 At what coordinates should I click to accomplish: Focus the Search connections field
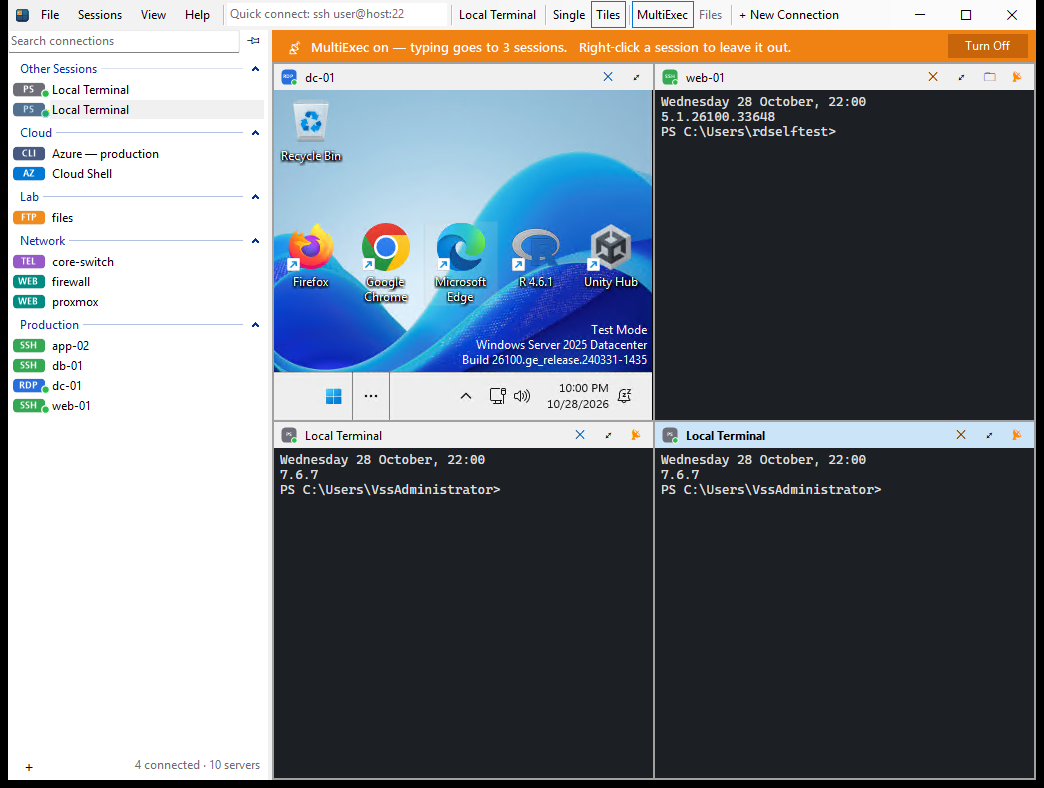click(x=124, y=41)
